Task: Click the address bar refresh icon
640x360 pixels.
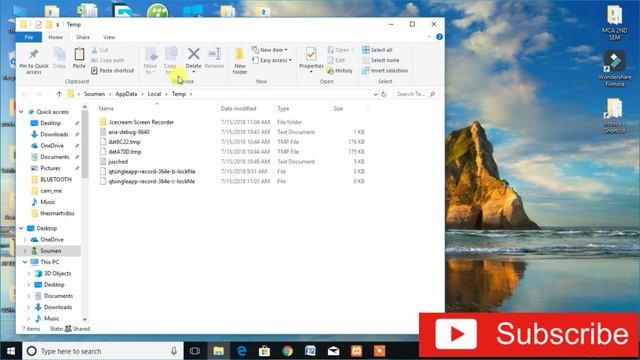Action: click(x=384, y=94)
